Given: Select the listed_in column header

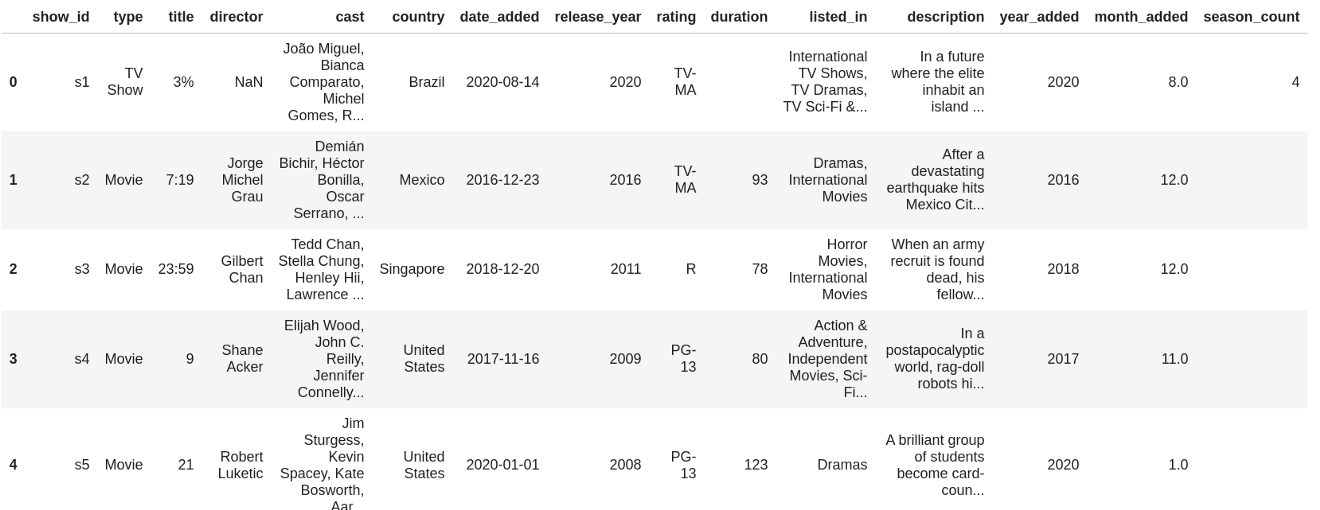Looking at the screenshot, I should point(838,17).
